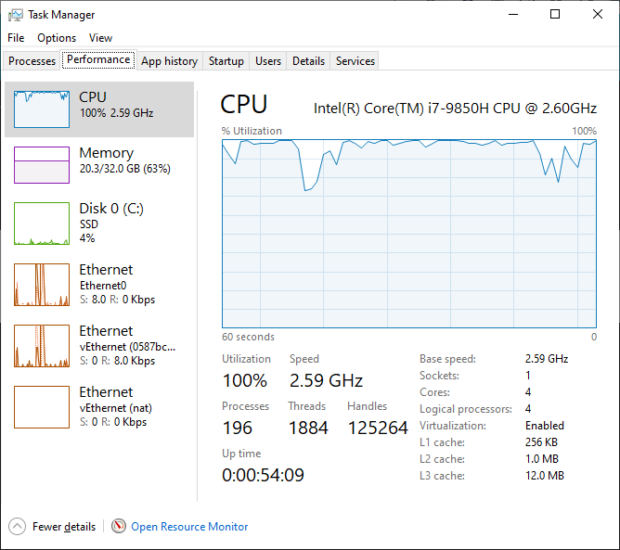Select the vEthernet (nat) graph icon
620x550 pixels.
41,406
